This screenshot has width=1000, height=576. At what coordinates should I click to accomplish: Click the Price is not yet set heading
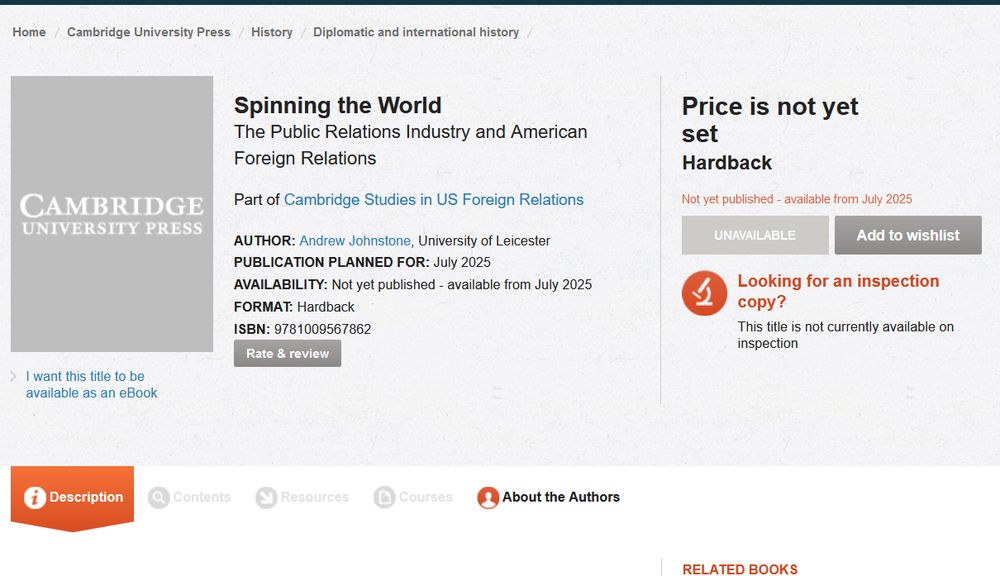pyautogui.click(x=770, y=120)
